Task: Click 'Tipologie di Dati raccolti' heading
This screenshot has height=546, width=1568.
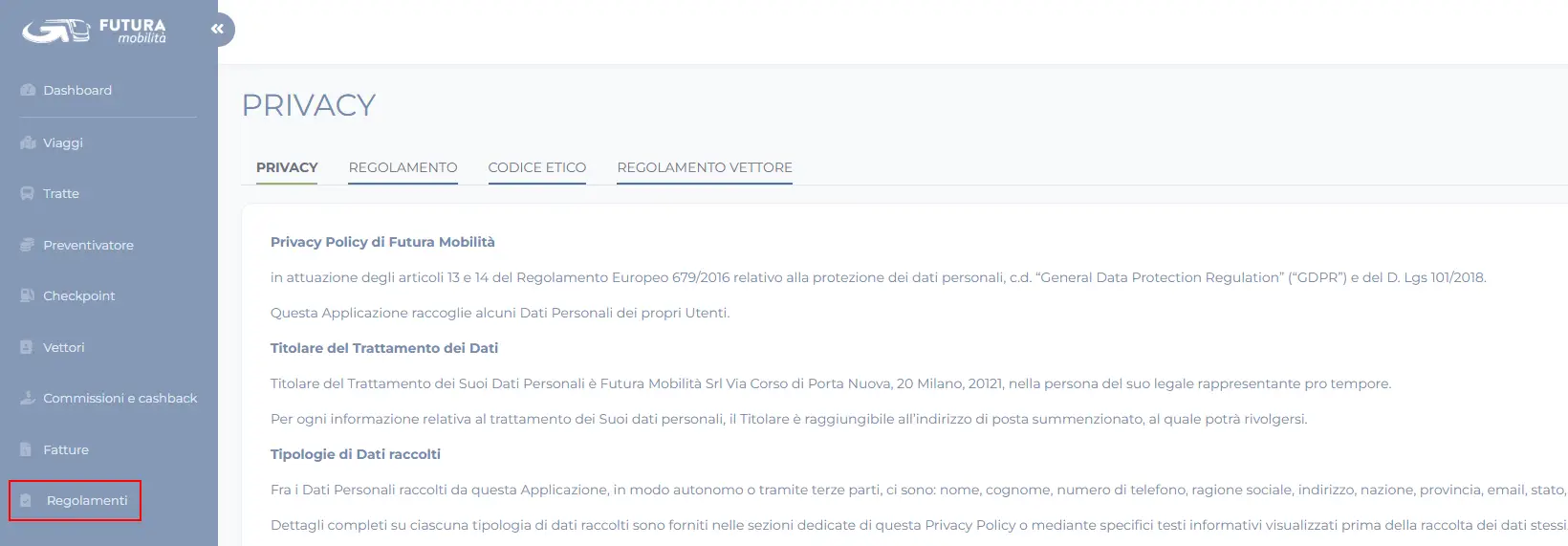Action: [x=356, y=454]
